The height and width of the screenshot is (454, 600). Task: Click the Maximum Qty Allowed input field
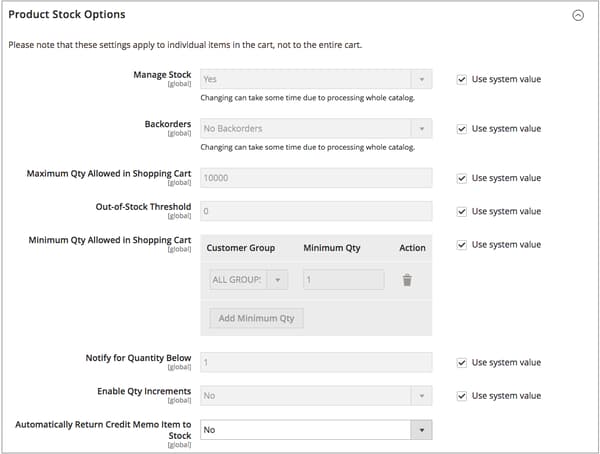click(315, 178)
